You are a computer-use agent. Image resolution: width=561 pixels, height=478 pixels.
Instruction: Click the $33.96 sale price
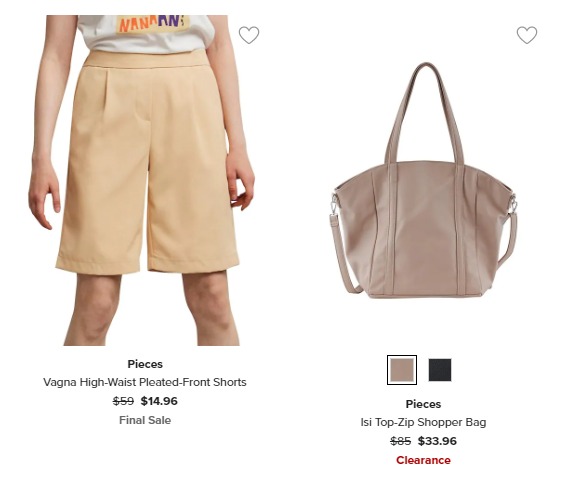[437, 441]
